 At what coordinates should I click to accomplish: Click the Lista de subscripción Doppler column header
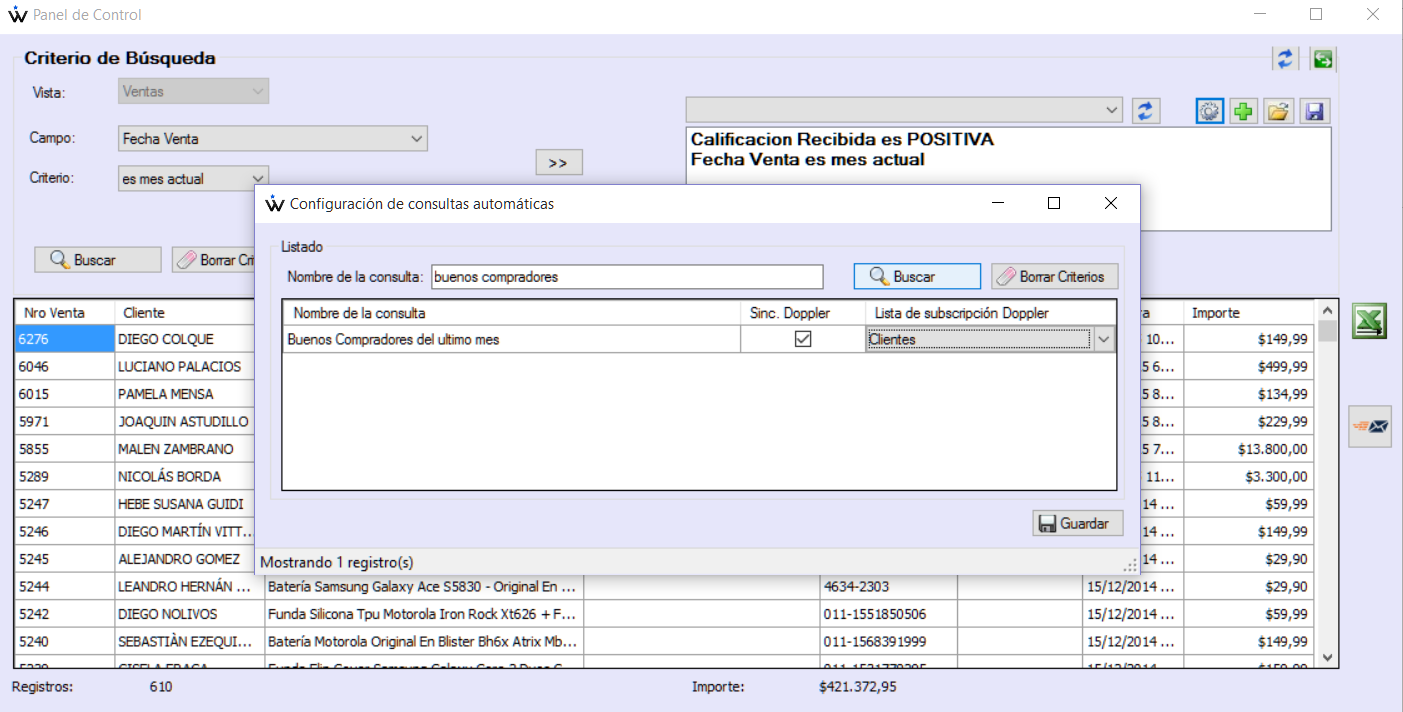(990, 313)
